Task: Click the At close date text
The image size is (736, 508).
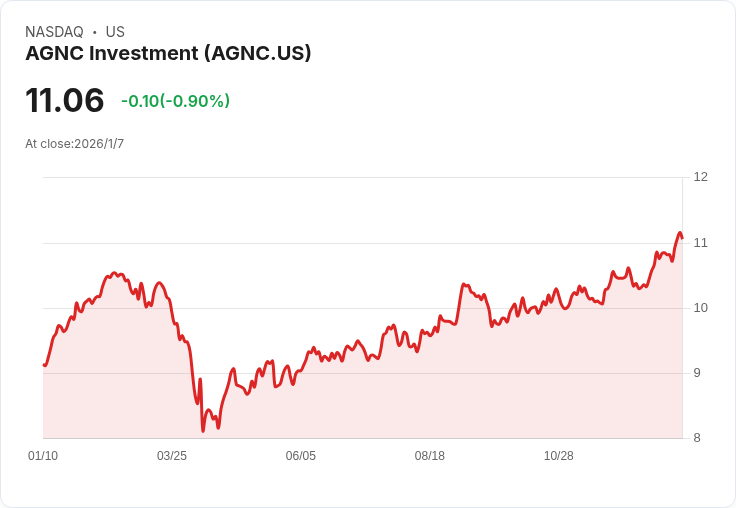Action: 75,144
